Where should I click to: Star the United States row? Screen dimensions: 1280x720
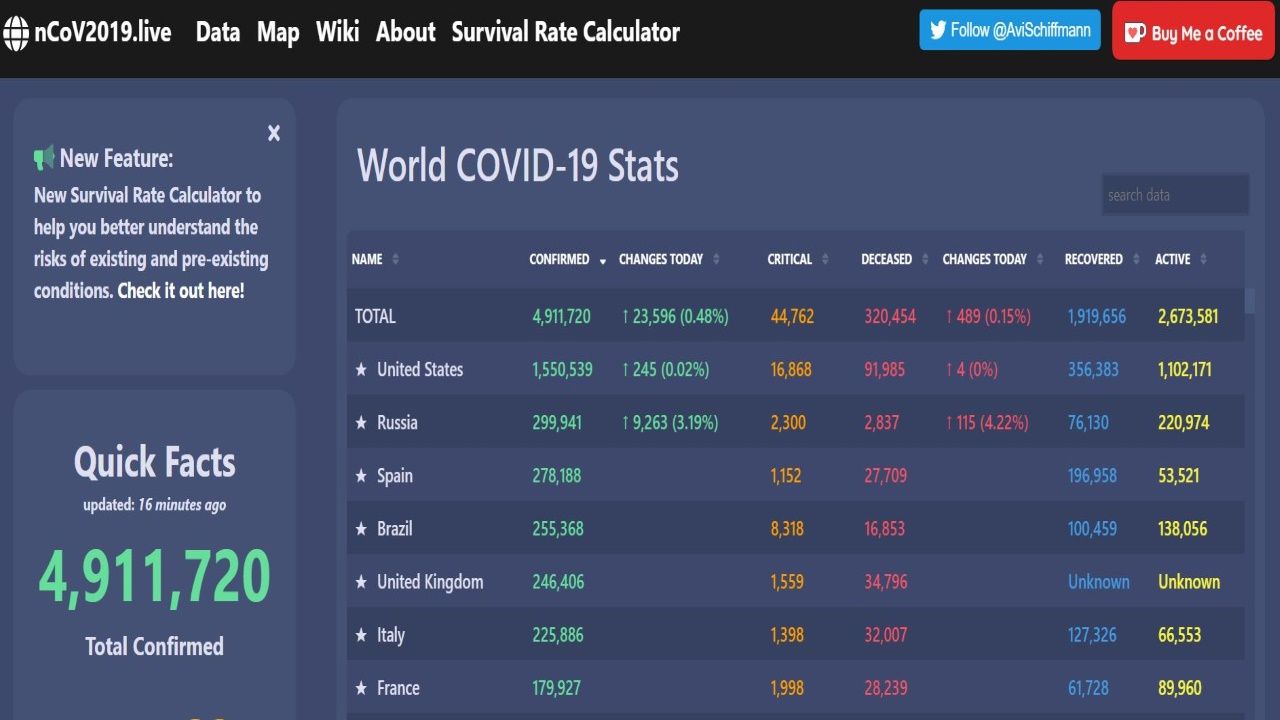tap(362, 370)
